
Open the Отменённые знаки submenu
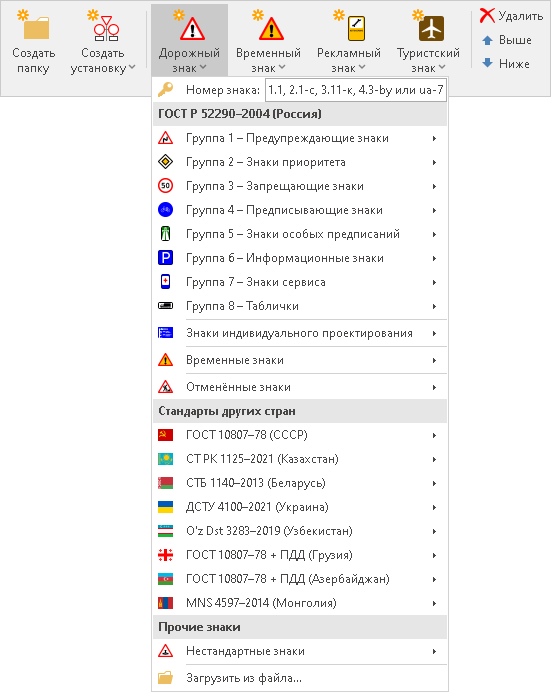[300, 387]
